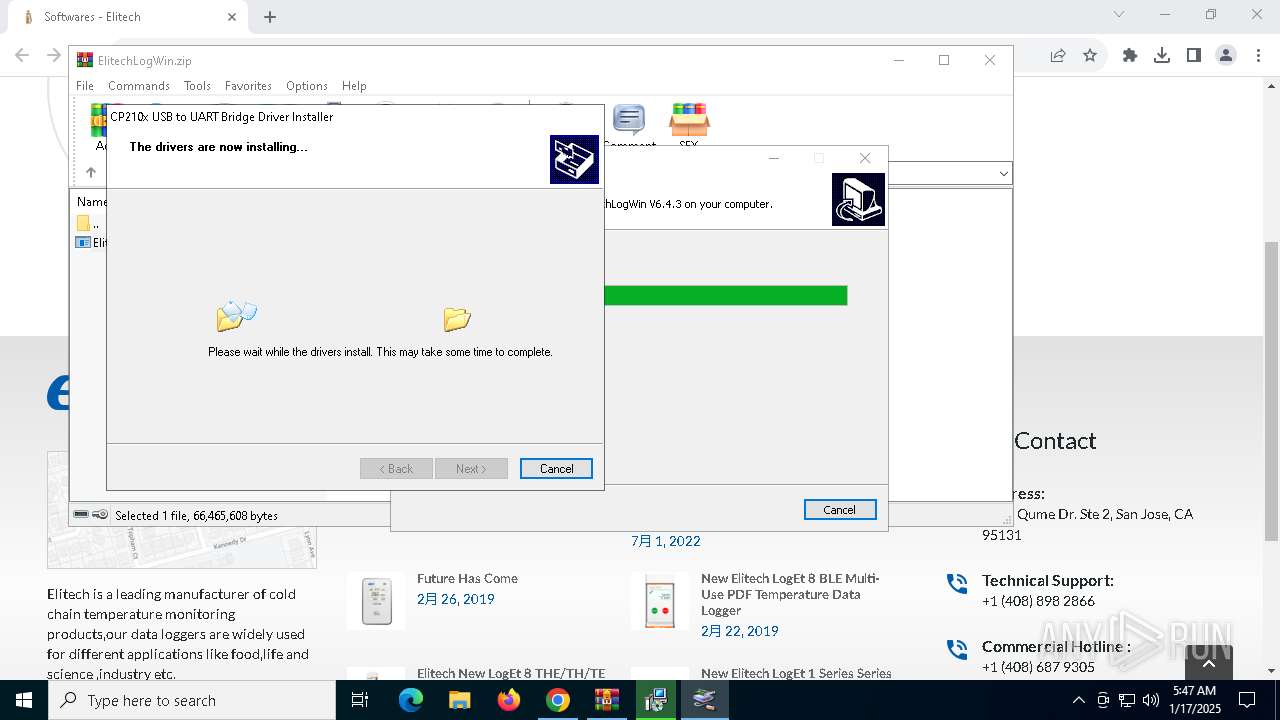Open Task View on the taskbar
This screenshot has height=720, width=1280.
click(360, 700)
